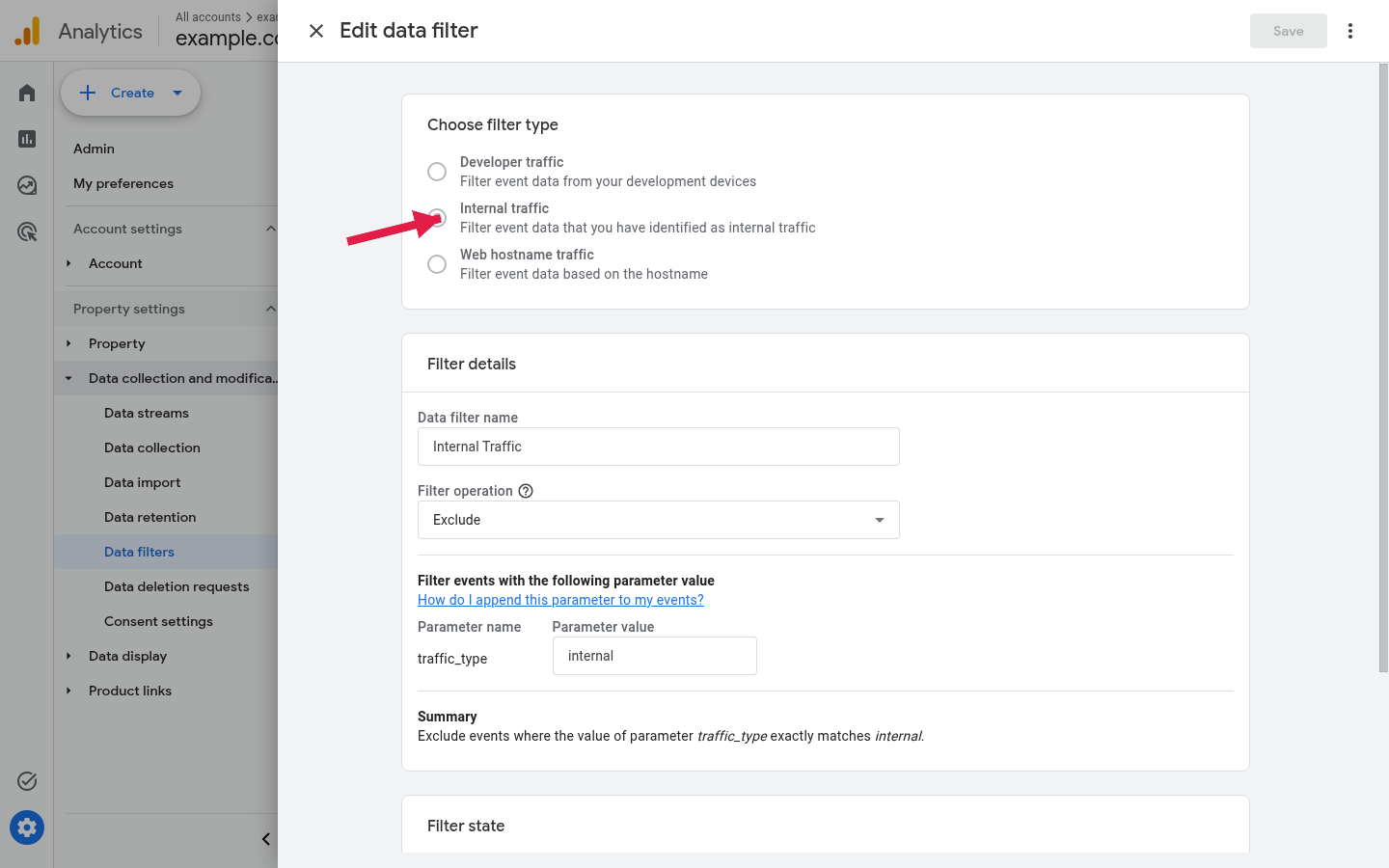This screenshot has height=868, width=1389.
Task: Click the Admin gear icon
Action: tap(27, 827)
